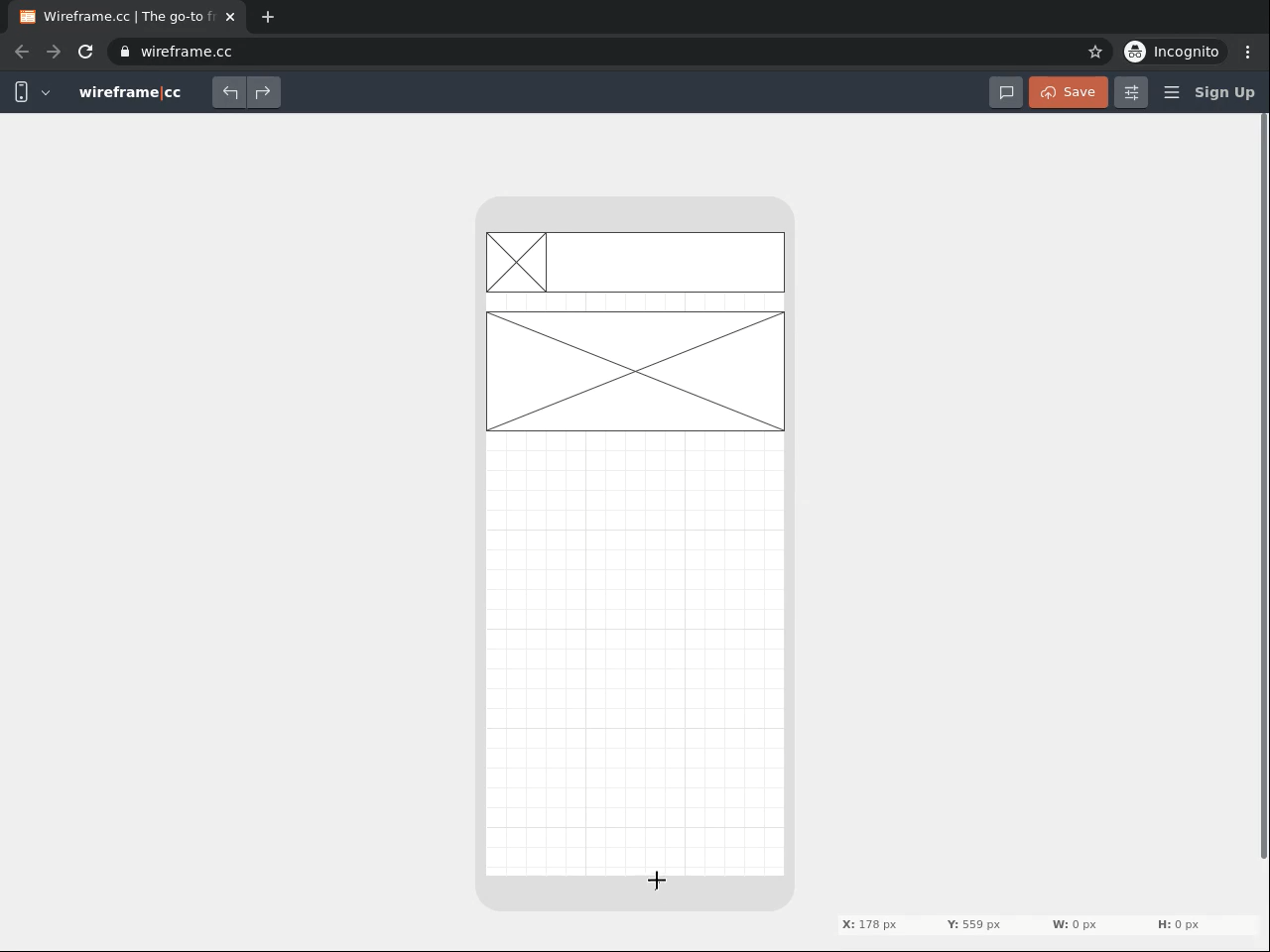
Task: Click the wireframe|cc logo
Action: click(130, 92)
